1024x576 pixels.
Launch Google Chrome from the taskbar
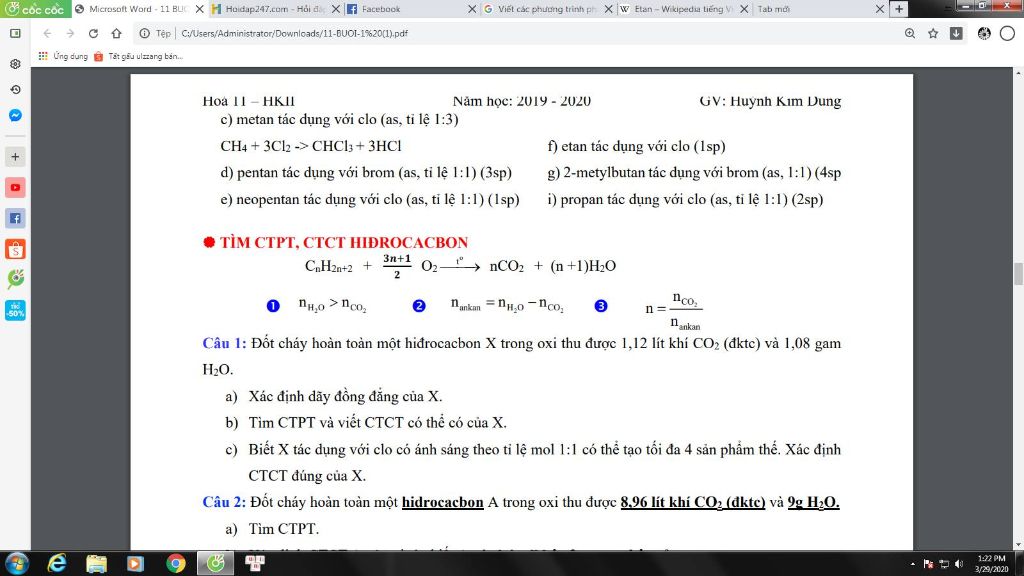[175, 563]
